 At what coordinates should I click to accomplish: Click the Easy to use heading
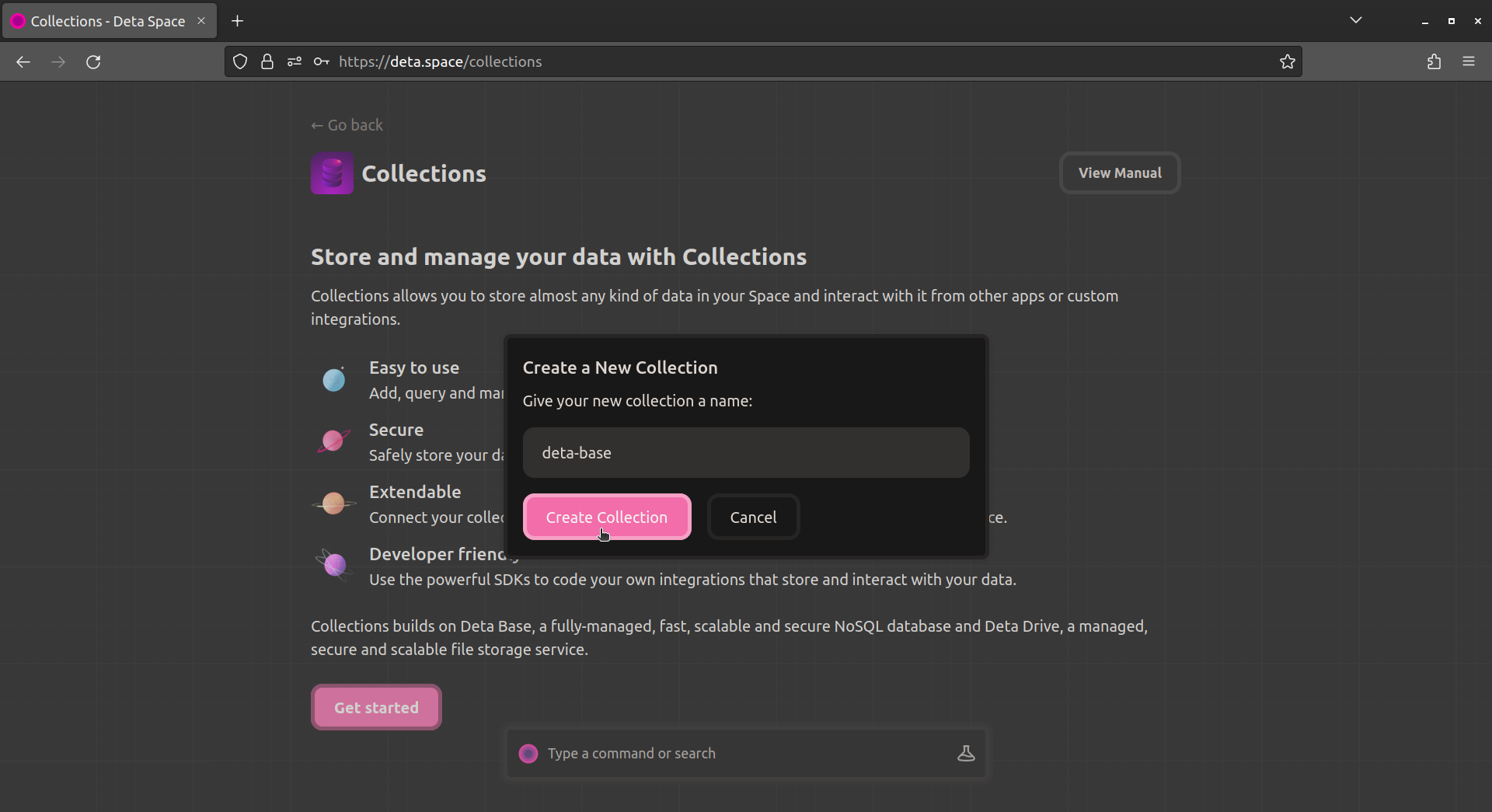click(x=414, y=368)
